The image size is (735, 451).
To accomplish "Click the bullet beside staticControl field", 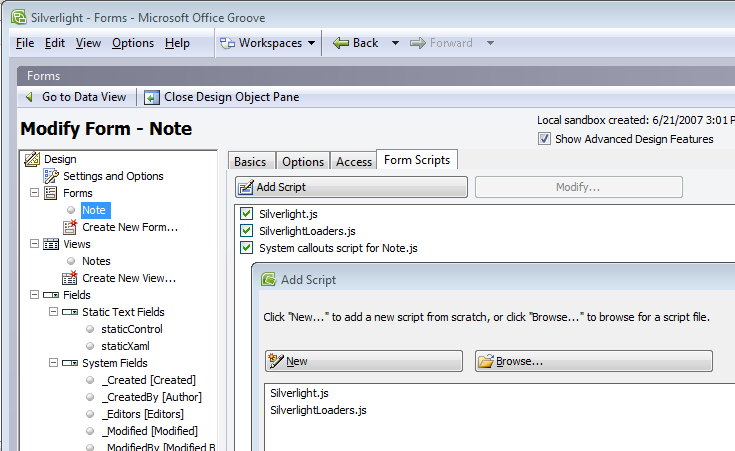I will click(x=90, y=329).
